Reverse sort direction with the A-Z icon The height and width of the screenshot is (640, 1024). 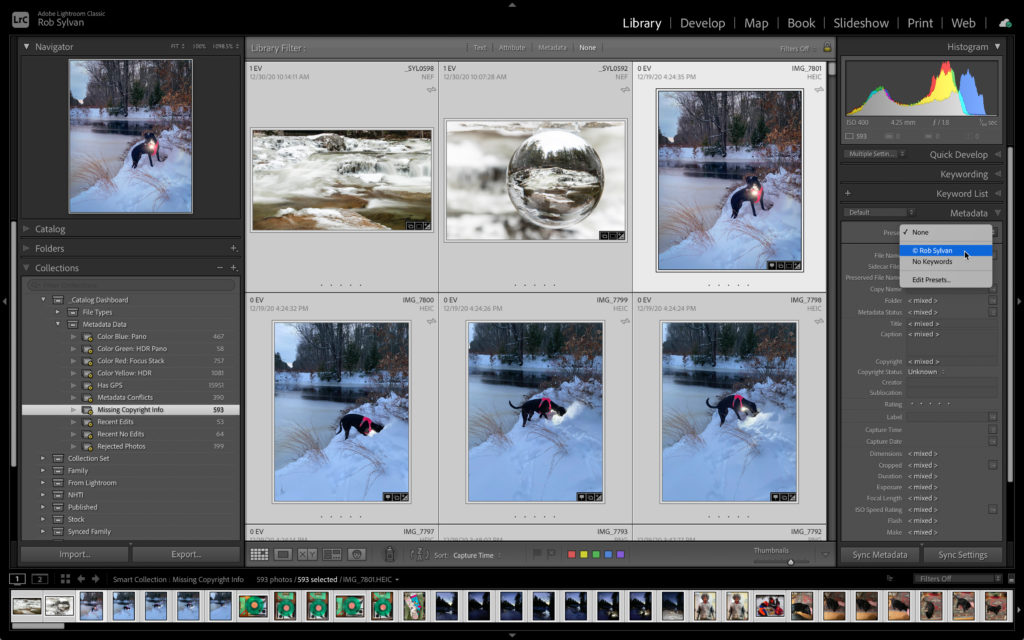(419, 554)
